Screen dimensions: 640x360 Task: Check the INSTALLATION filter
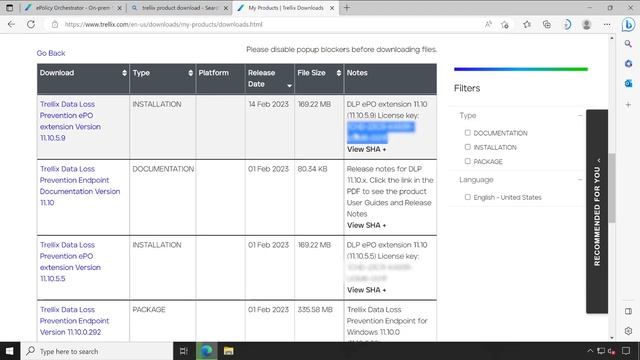pyautogui.click(x=468, y=147)
